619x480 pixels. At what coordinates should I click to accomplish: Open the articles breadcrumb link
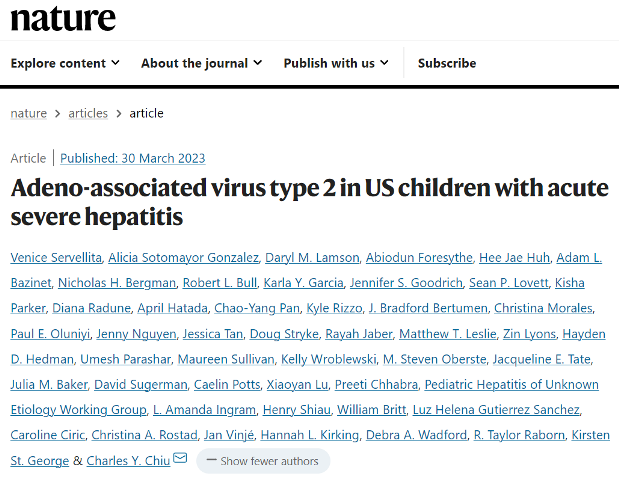pos(88,113)
